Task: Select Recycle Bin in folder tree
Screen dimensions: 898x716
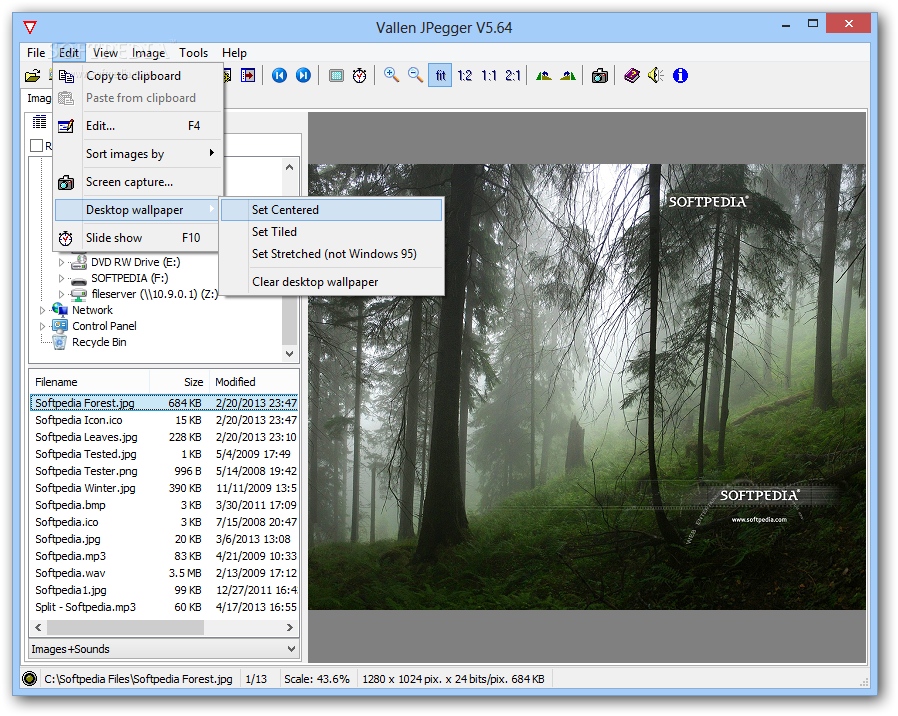Action: [99, 343]
